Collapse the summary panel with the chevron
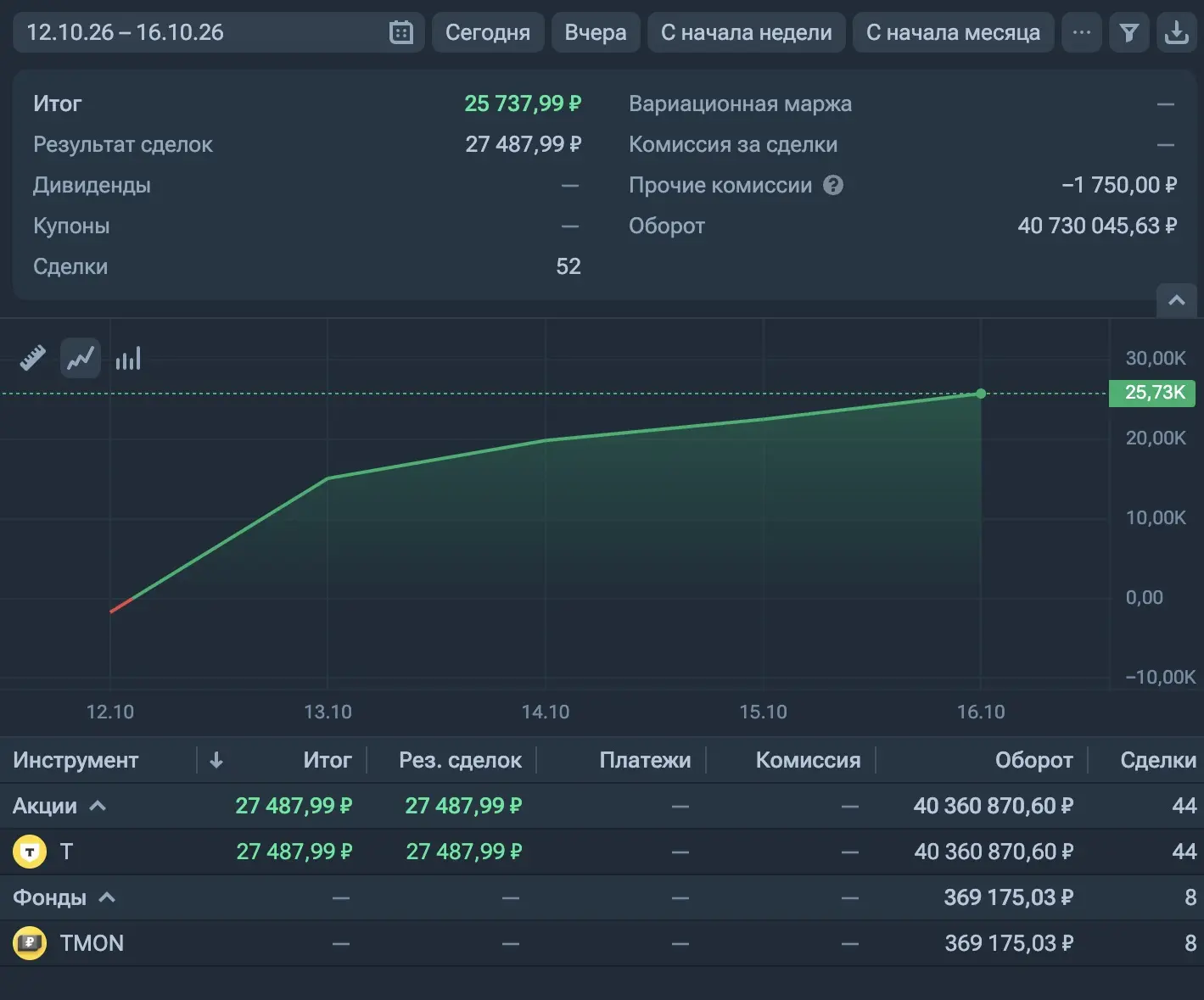Viewport: 1204px width, 1000px height. [x=1177, y=300]
